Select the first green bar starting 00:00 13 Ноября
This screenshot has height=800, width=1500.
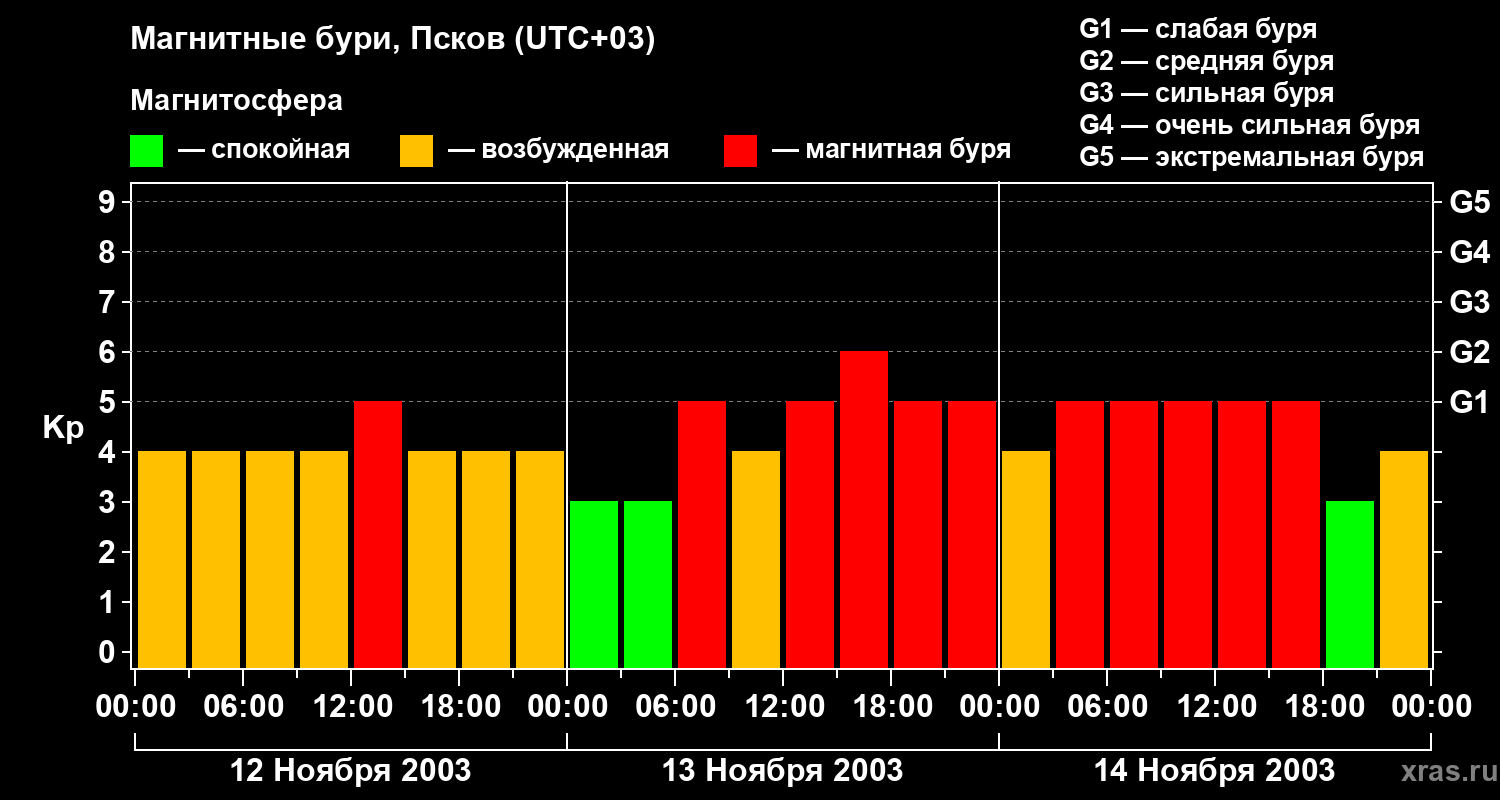(594, 585)
